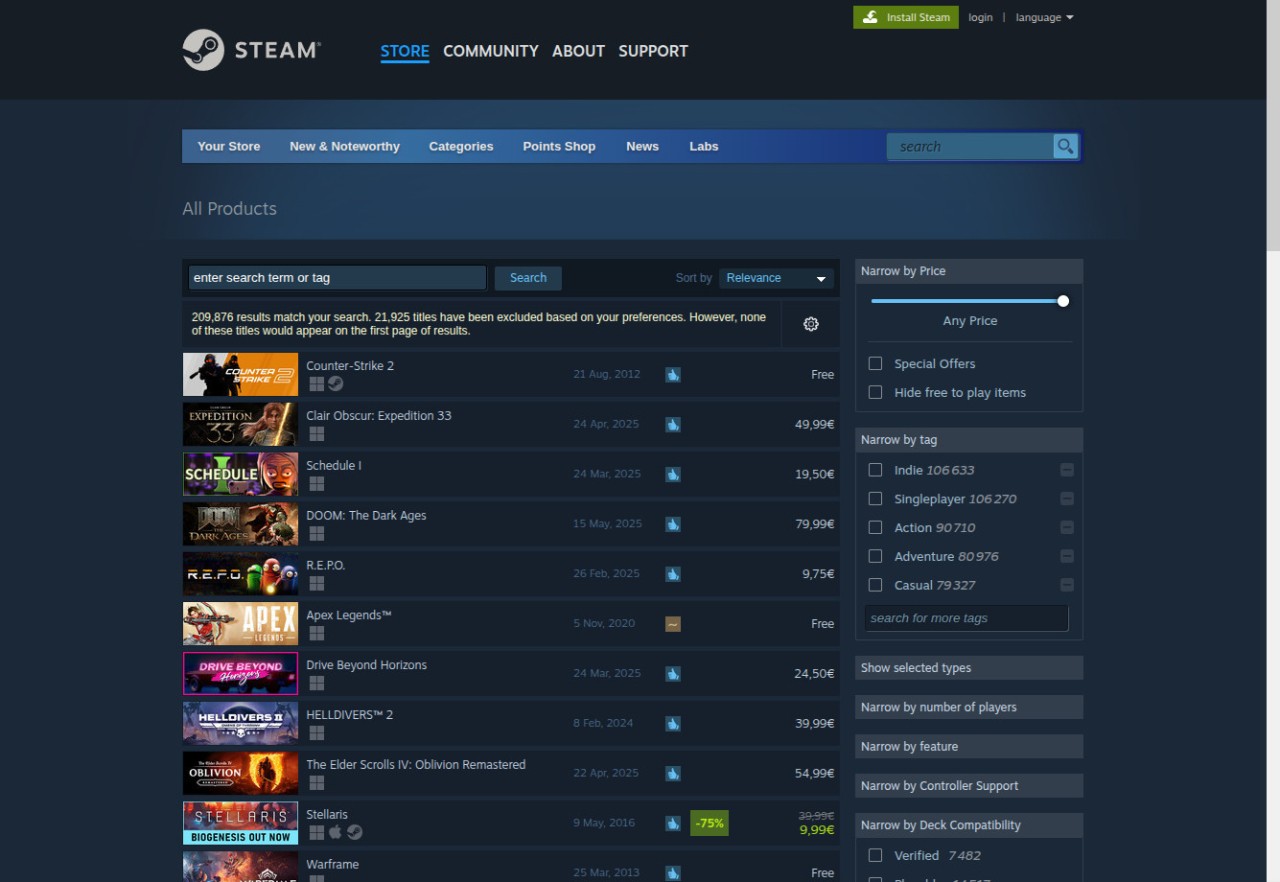Screen dimensions: 1280x882
Task: Expand Show selected types section
Action: [x=969, y=668]
